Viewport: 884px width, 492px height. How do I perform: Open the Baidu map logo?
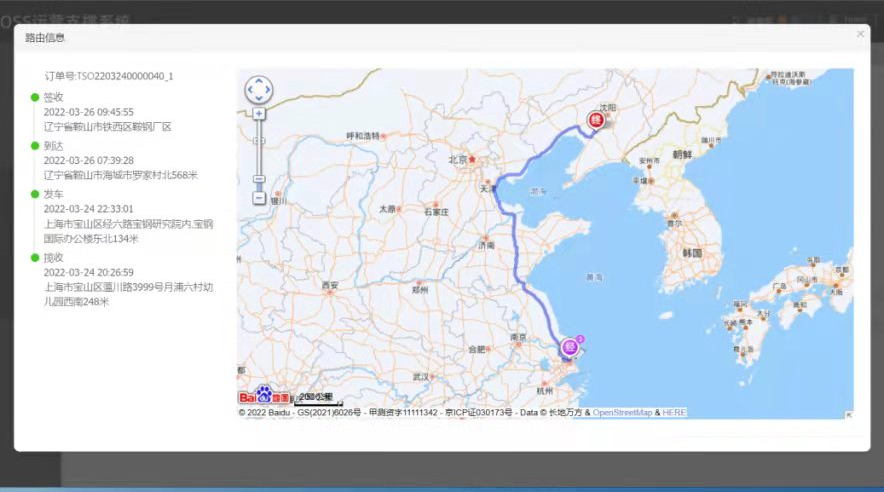(x=264, y=396)
